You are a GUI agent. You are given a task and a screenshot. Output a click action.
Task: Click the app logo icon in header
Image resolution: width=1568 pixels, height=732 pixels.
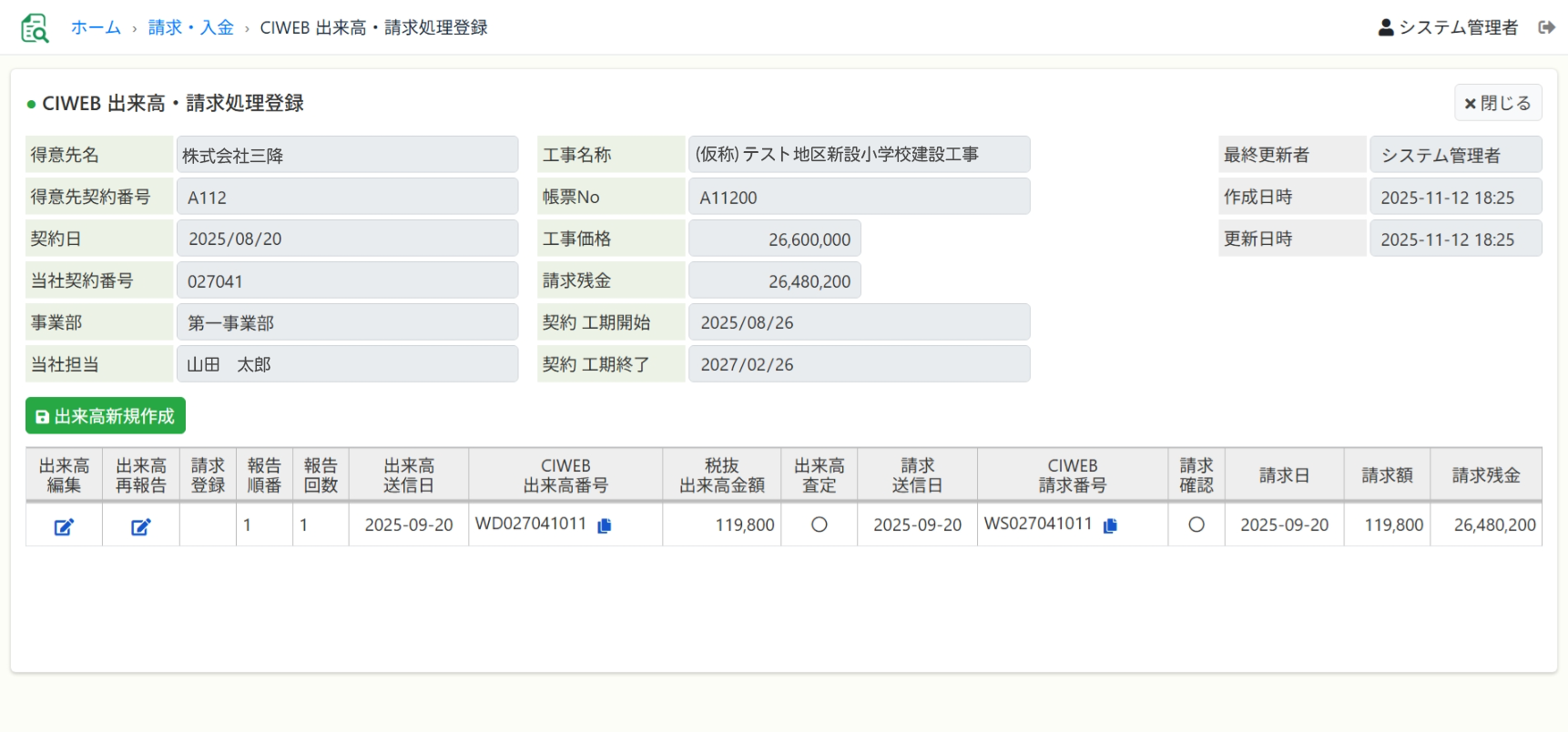pyautogui.click(x=35, y=28)
